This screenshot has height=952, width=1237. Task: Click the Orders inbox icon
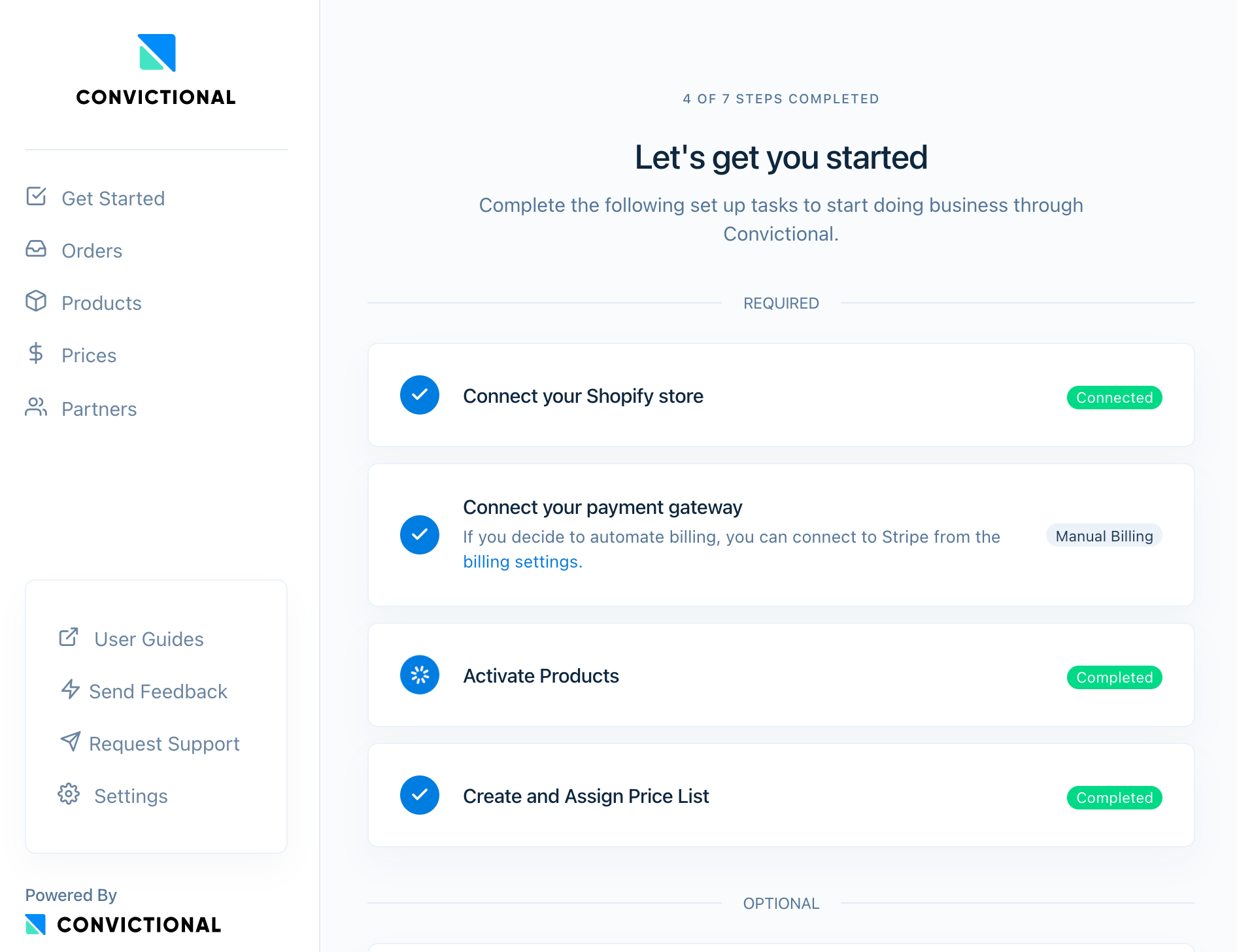click(36, 249)
